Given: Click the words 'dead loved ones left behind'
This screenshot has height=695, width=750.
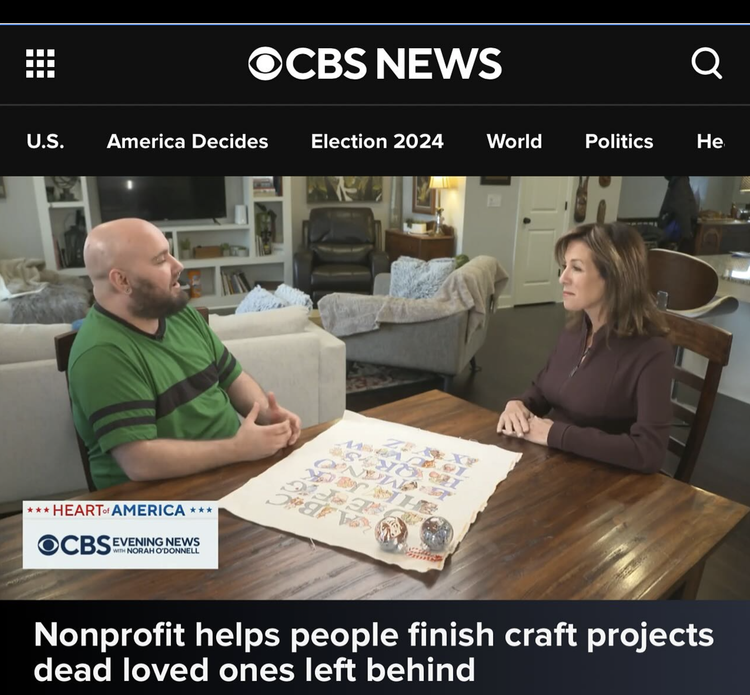Looking at the screenshot, I should pos(254,669).
